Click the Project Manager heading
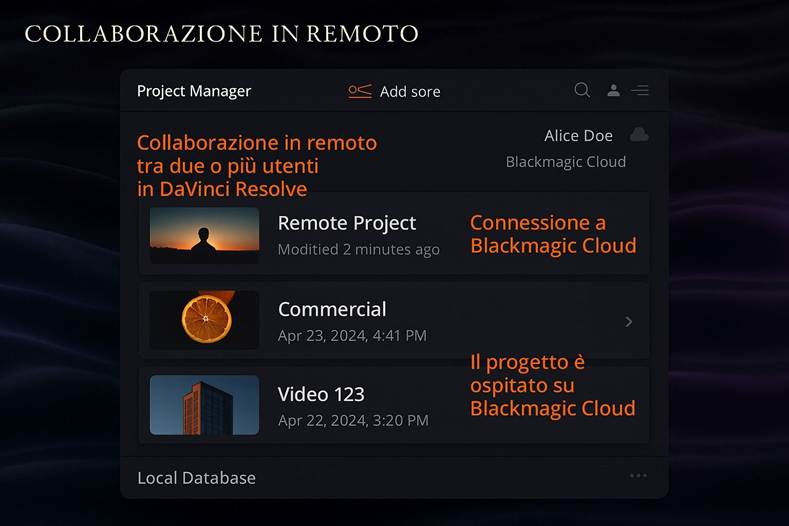789x526 pixels. pyautogui.click(x=194, y=91)
